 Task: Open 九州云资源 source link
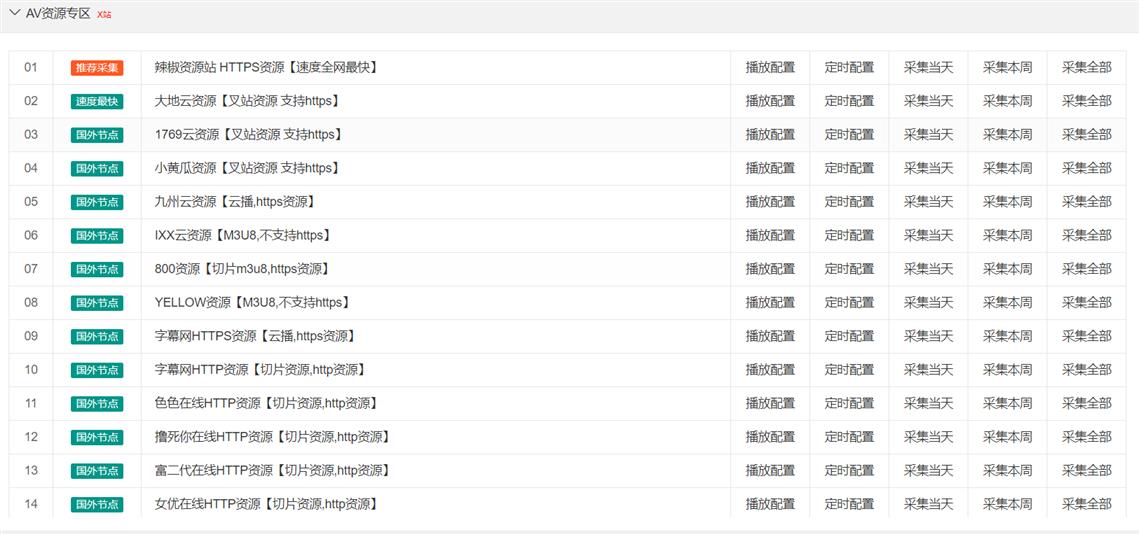coord(235,202)
